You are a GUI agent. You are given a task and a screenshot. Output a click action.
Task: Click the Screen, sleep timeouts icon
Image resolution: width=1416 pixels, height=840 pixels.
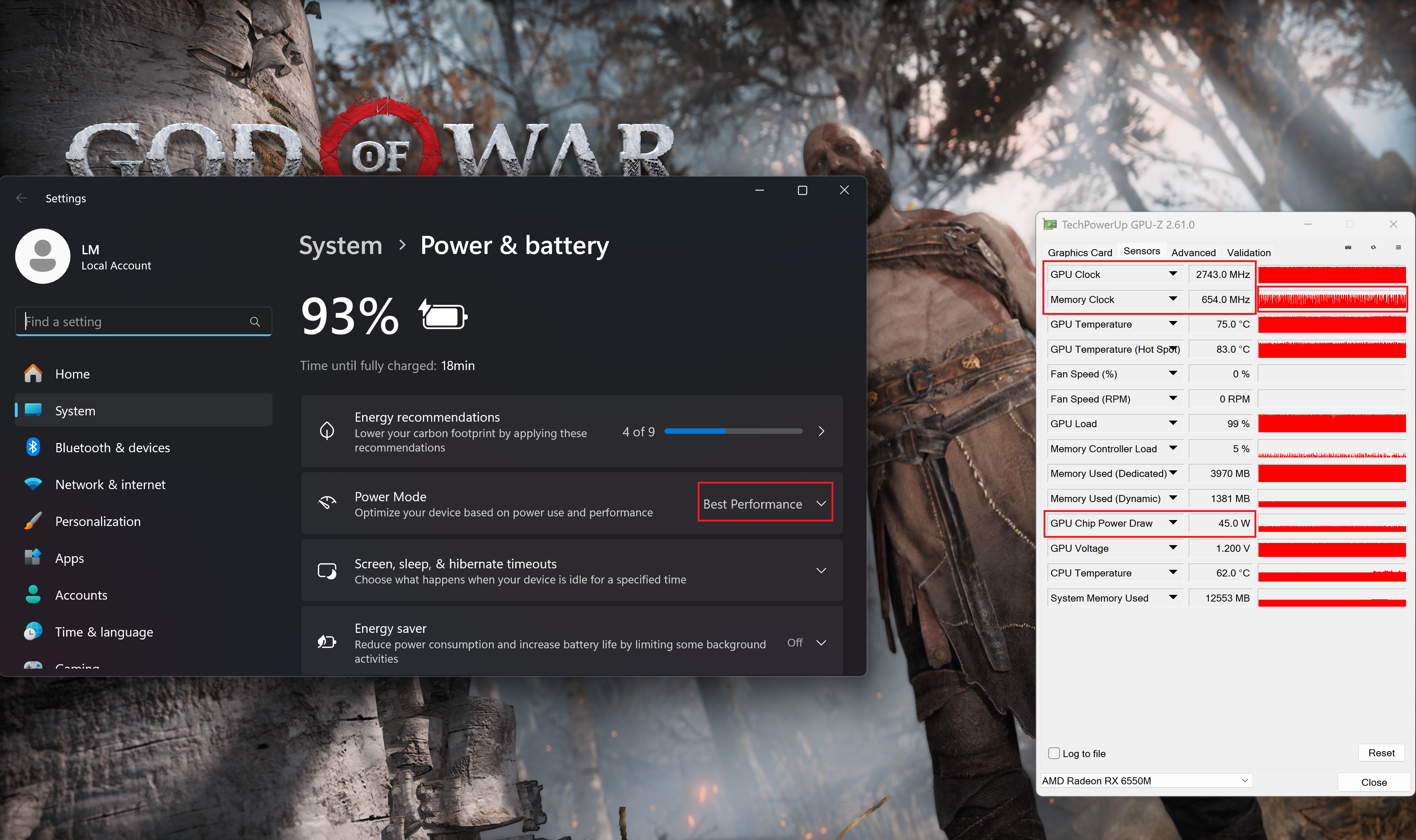(x=327, y=571)
